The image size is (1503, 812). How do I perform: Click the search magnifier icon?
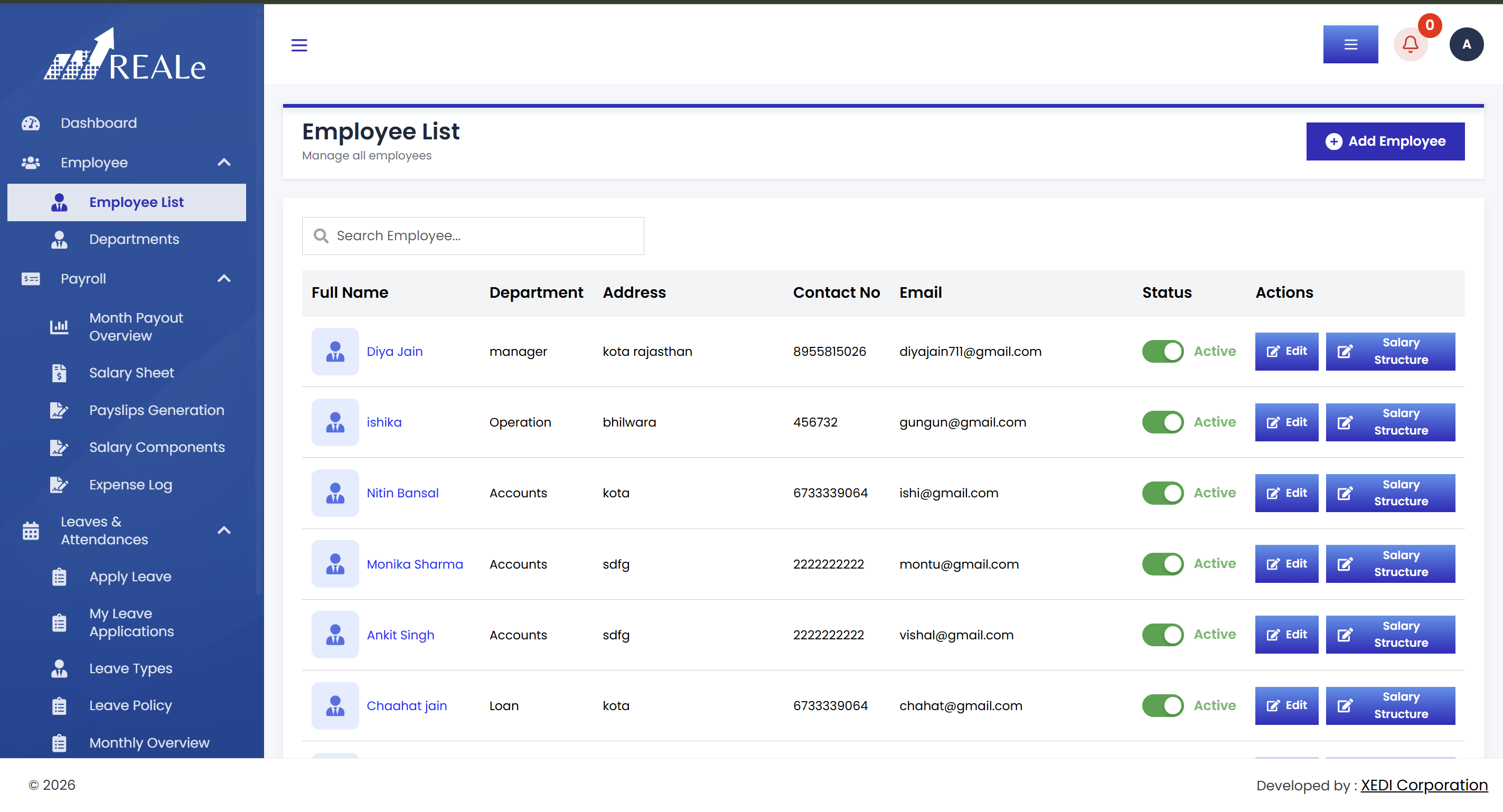(x=321, y=235)
